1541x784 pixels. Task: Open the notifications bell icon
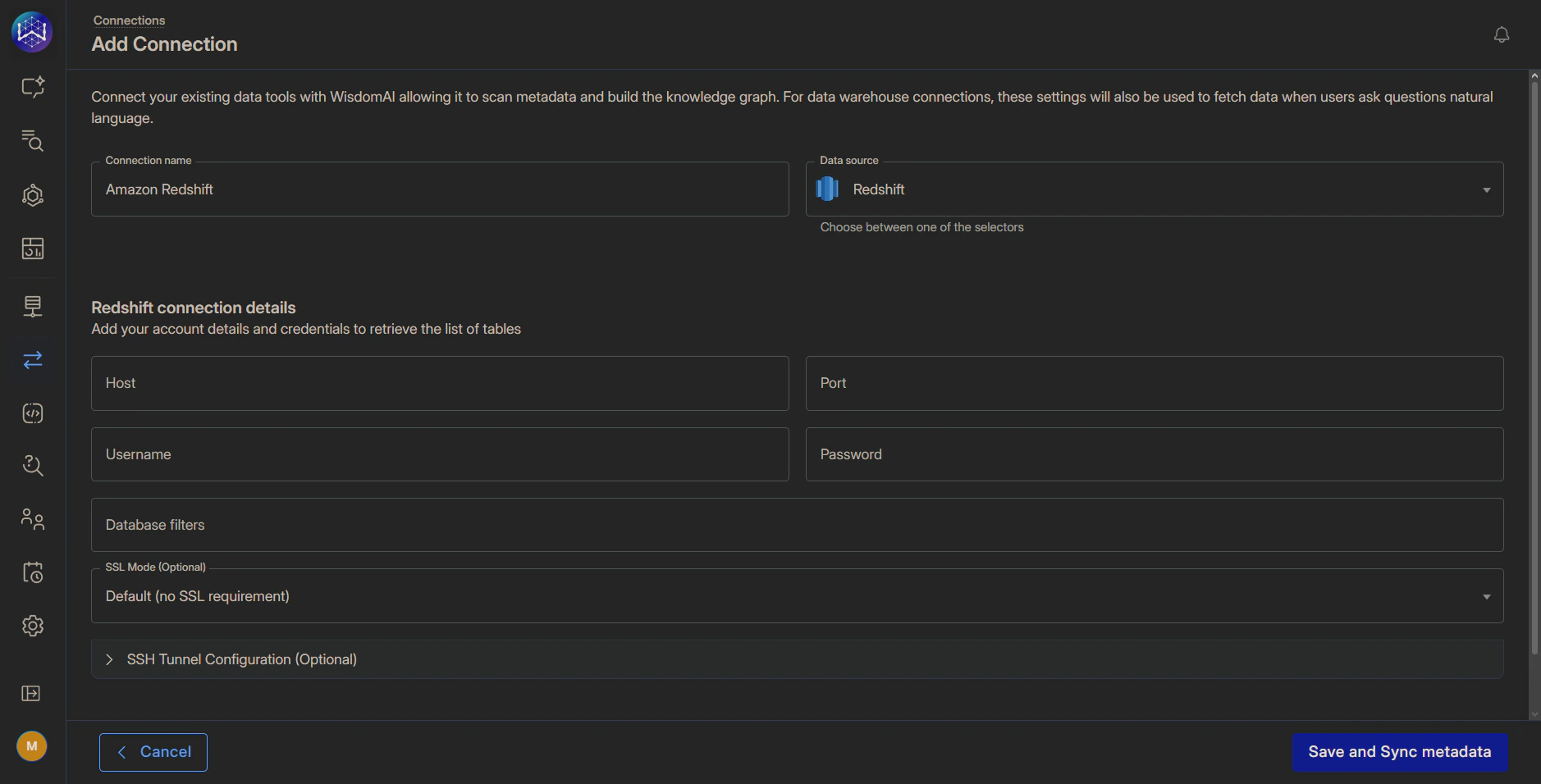[x=1502, y=34]
